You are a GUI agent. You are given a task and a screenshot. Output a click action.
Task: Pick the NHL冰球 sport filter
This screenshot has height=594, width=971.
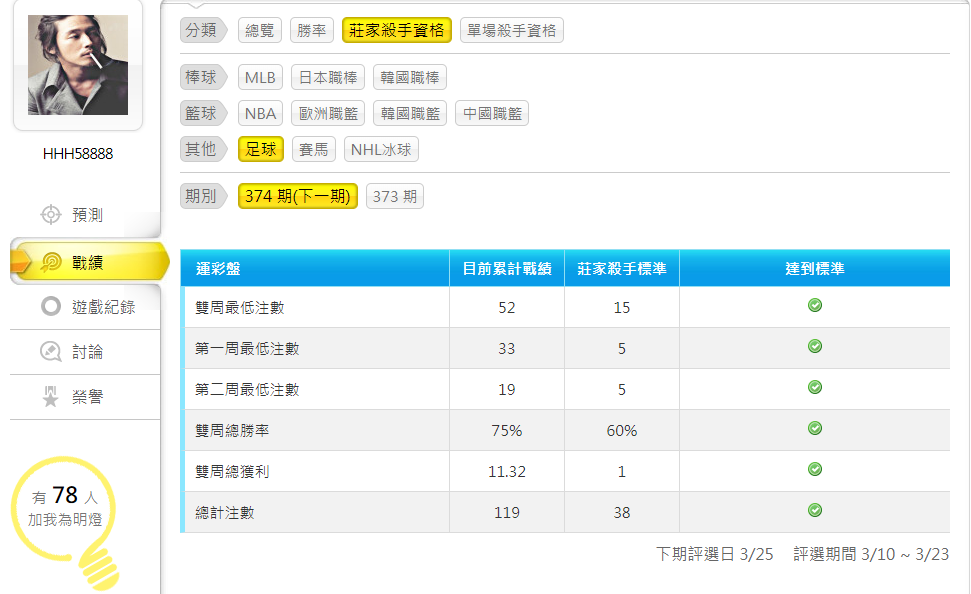coord(381,150)
